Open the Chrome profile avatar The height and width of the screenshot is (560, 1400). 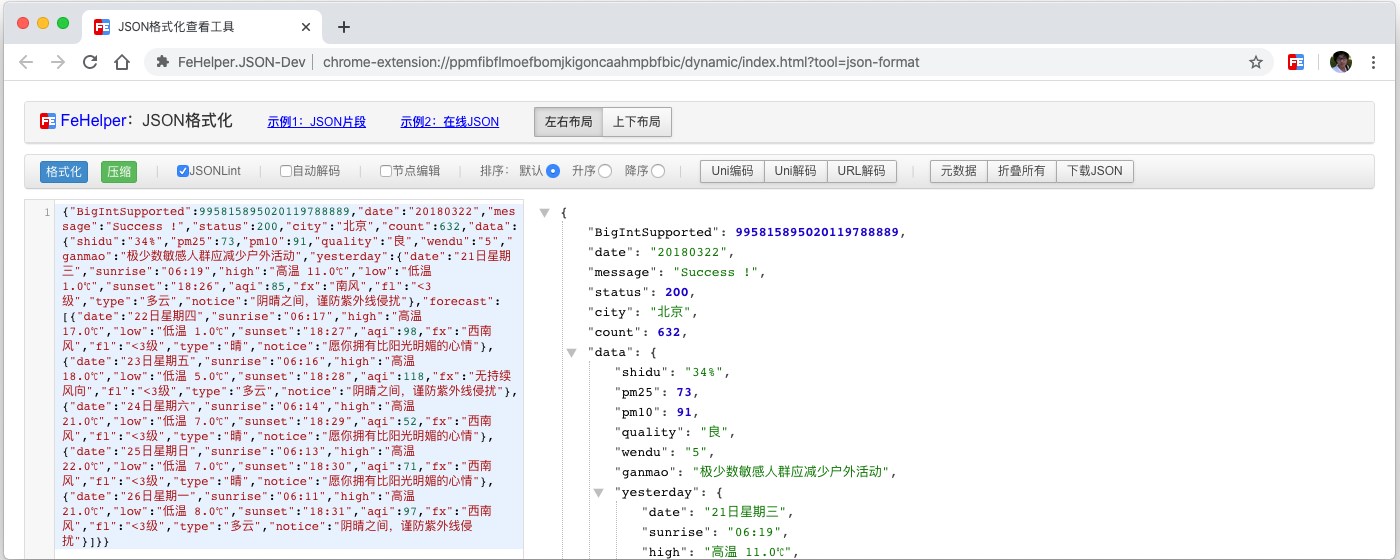pos(1341,62)
